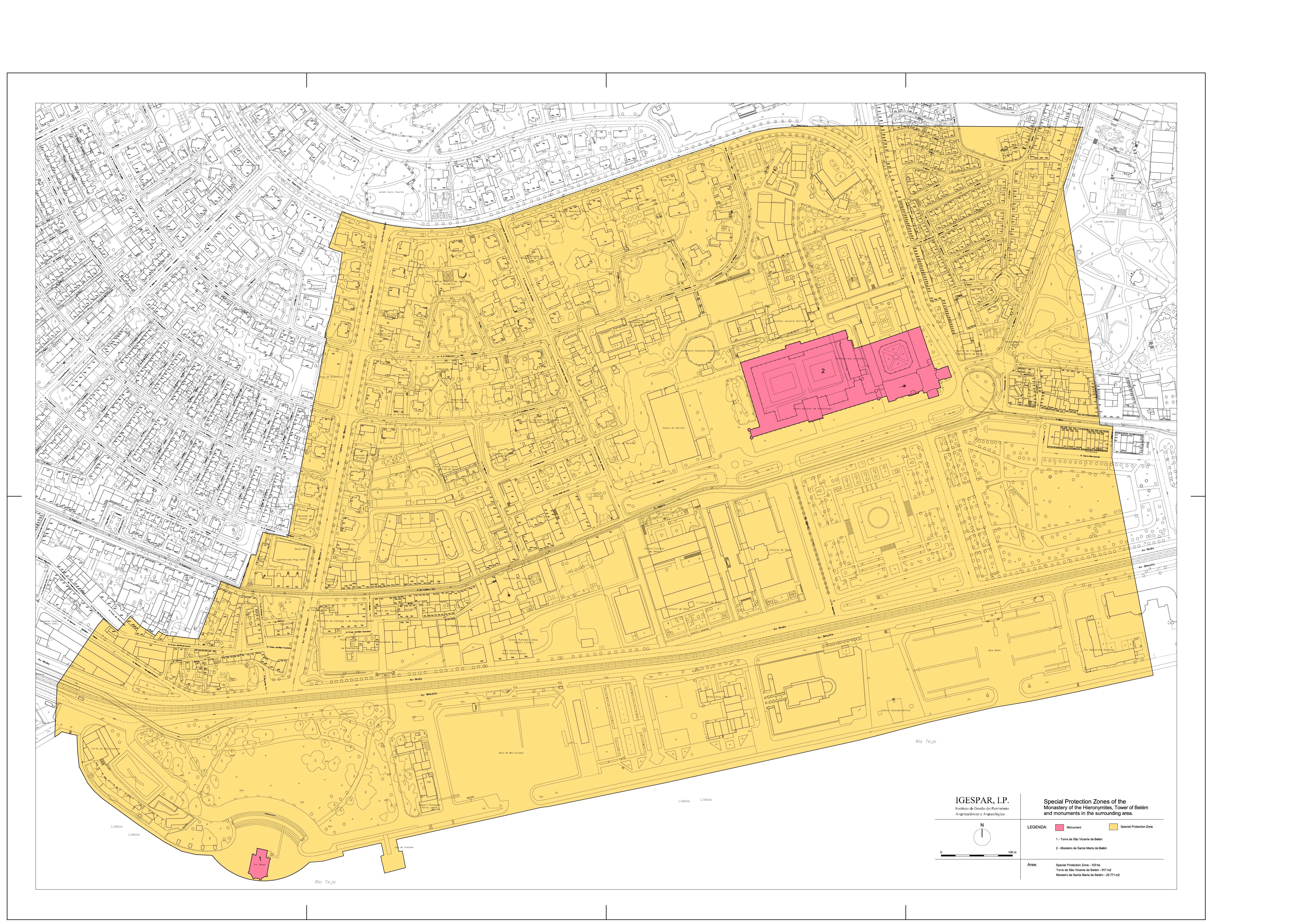Click 'and monuments in the surrounding area.' line
The image size is (1308, 924).
(x=1089, y=814)
